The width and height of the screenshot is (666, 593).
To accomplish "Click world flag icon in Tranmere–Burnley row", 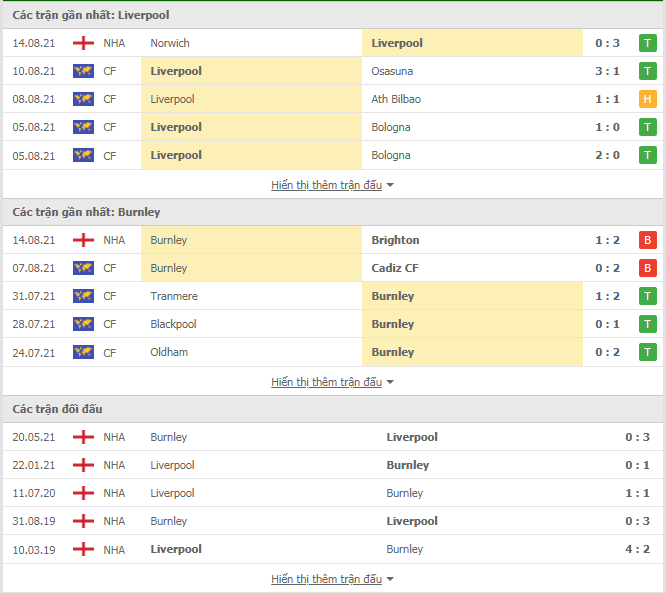I will pyautogui.click(x=83, y=296).
